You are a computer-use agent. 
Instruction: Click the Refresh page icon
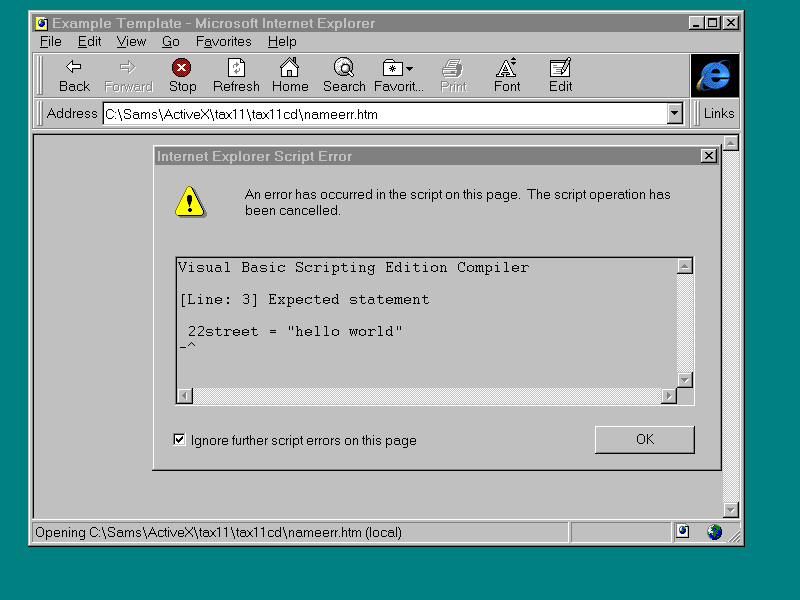[236, 68]
